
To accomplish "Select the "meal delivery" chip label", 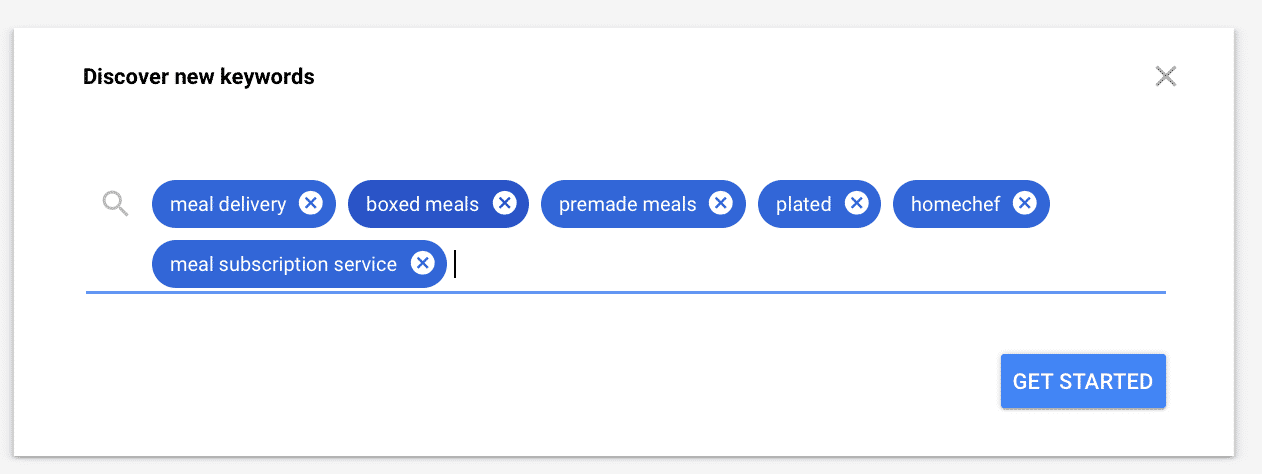I will click(x=228, y=204).
